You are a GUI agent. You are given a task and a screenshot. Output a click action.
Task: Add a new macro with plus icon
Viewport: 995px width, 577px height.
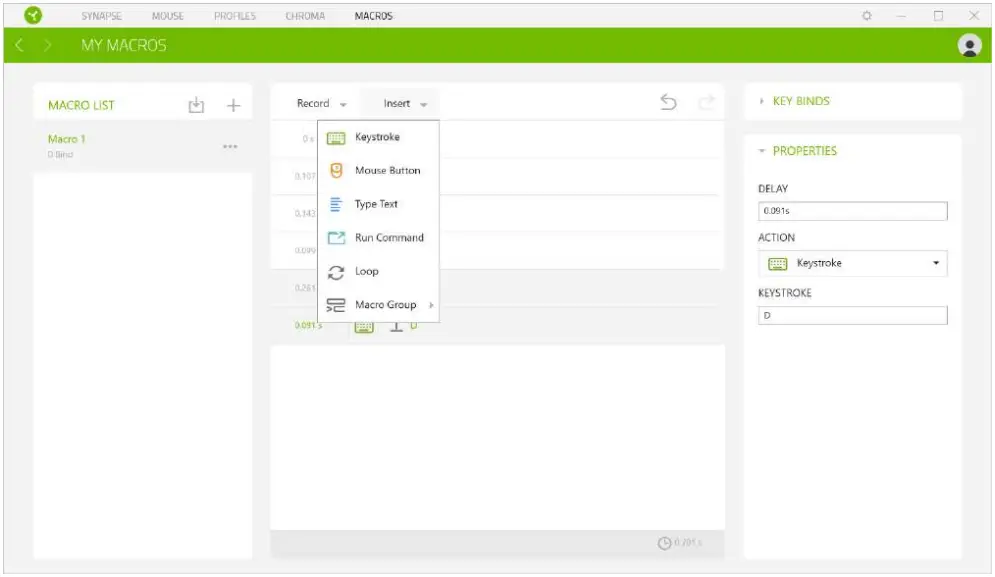(234, 105)
